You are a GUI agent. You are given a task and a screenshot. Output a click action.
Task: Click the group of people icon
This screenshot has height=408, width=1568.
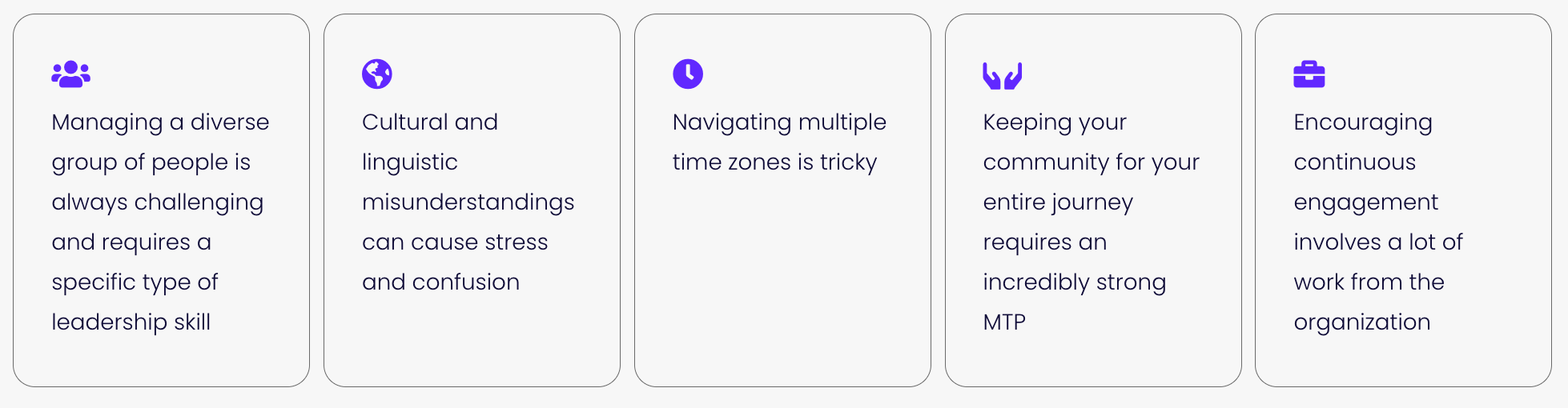coord(70,74)
